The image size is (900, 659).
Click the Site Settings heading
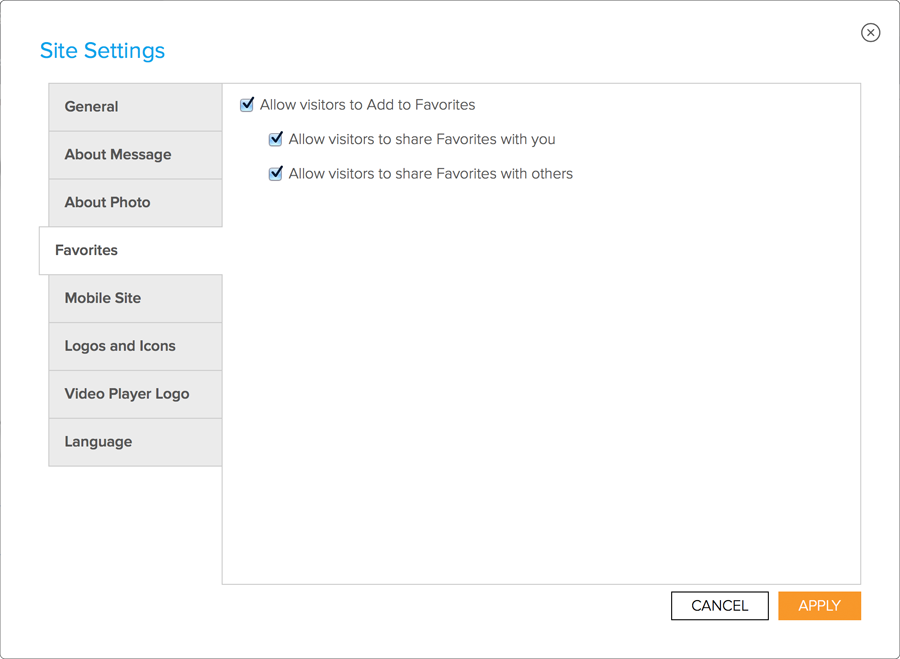[102, 51]
